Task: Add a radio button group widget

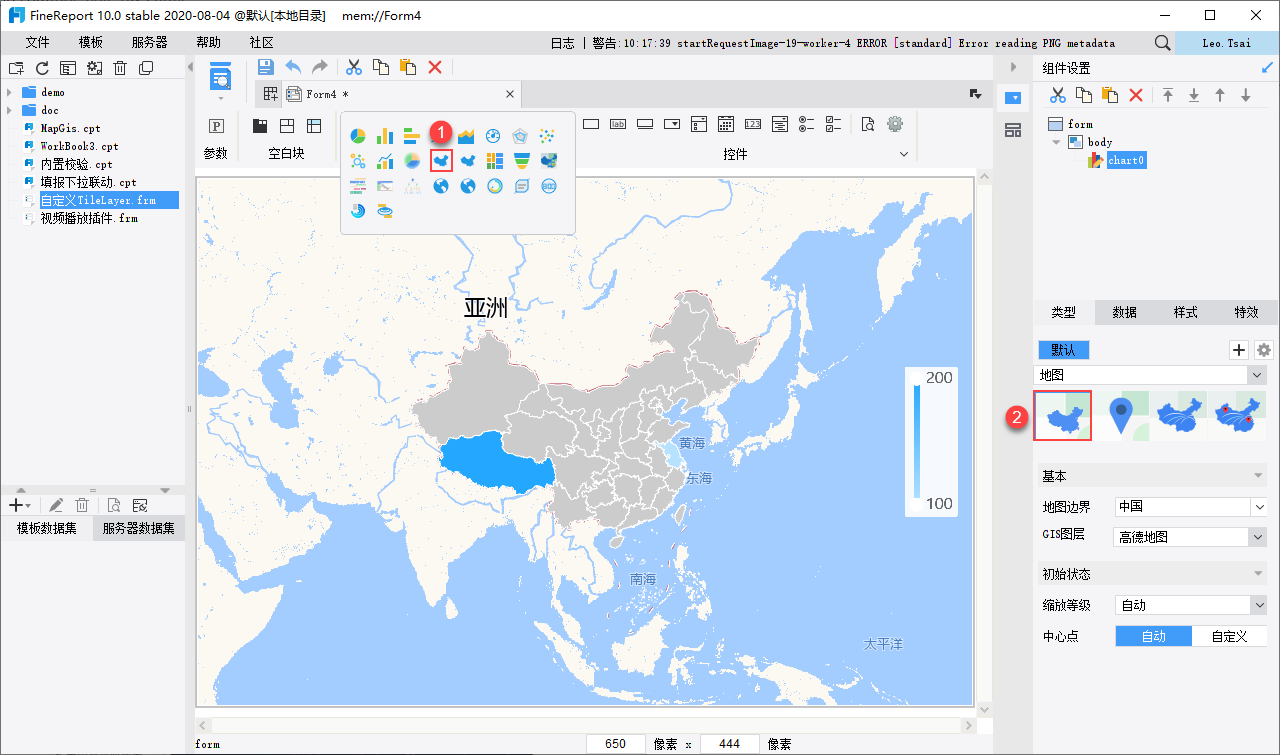Action: (x=807, y=124)
